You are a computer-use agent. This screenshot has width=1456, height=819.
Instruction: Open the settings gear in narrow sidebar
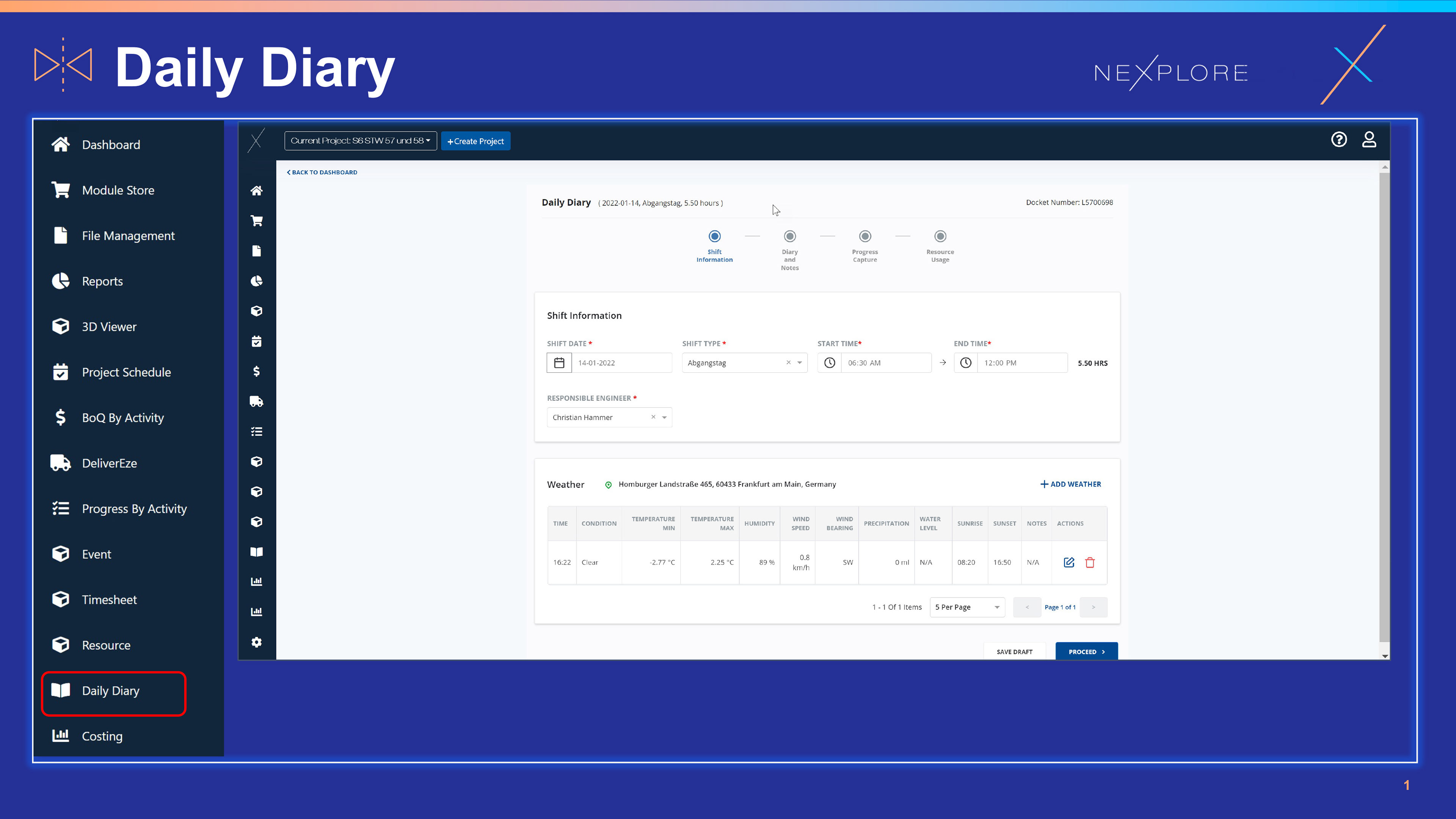[257, 642]
